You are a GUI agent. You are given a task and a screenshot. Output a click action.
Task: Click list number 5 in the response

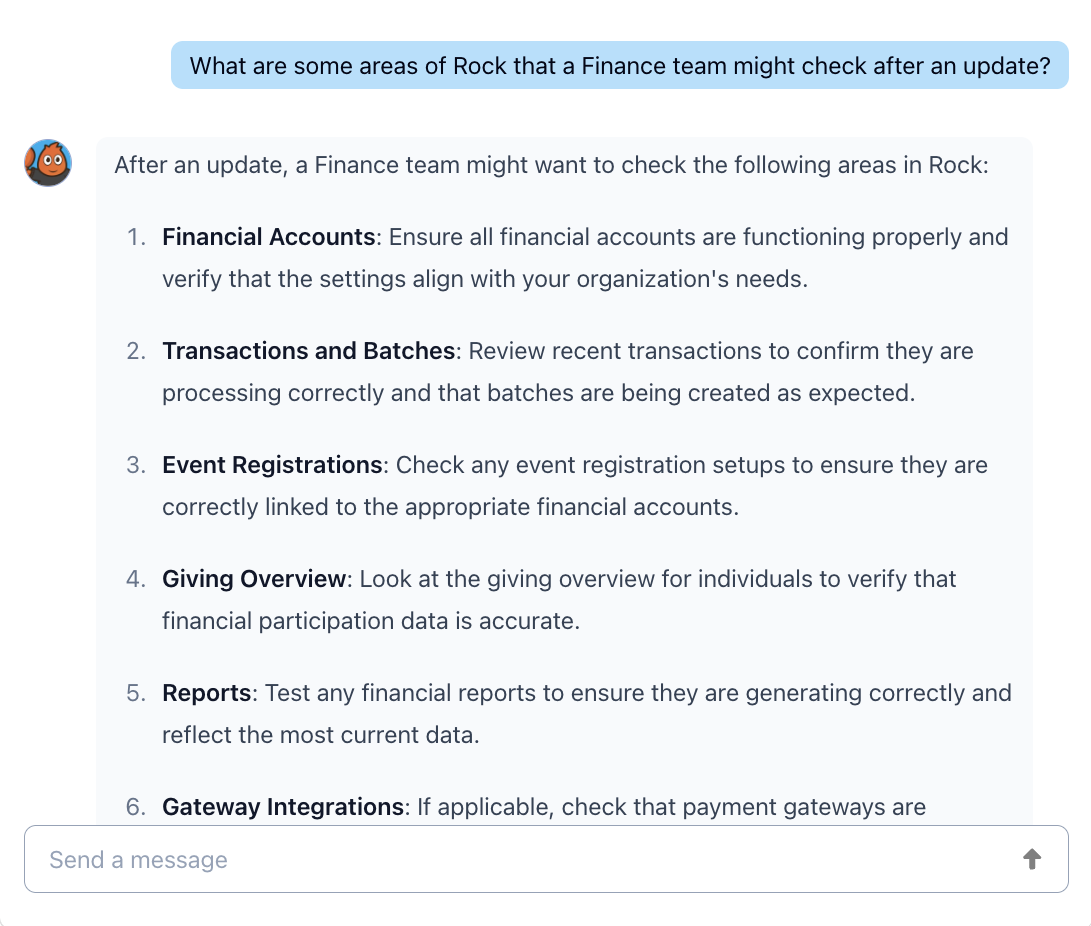[x=136, y=693]
